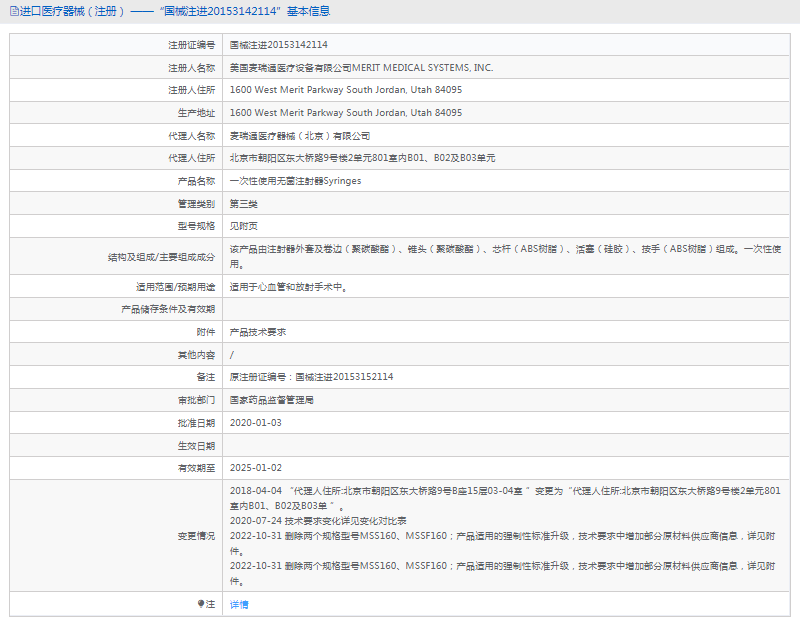Screen dimensions: 800x622
Task: Click the bulb icon next to 注
Action: click(x=200, y=604)
